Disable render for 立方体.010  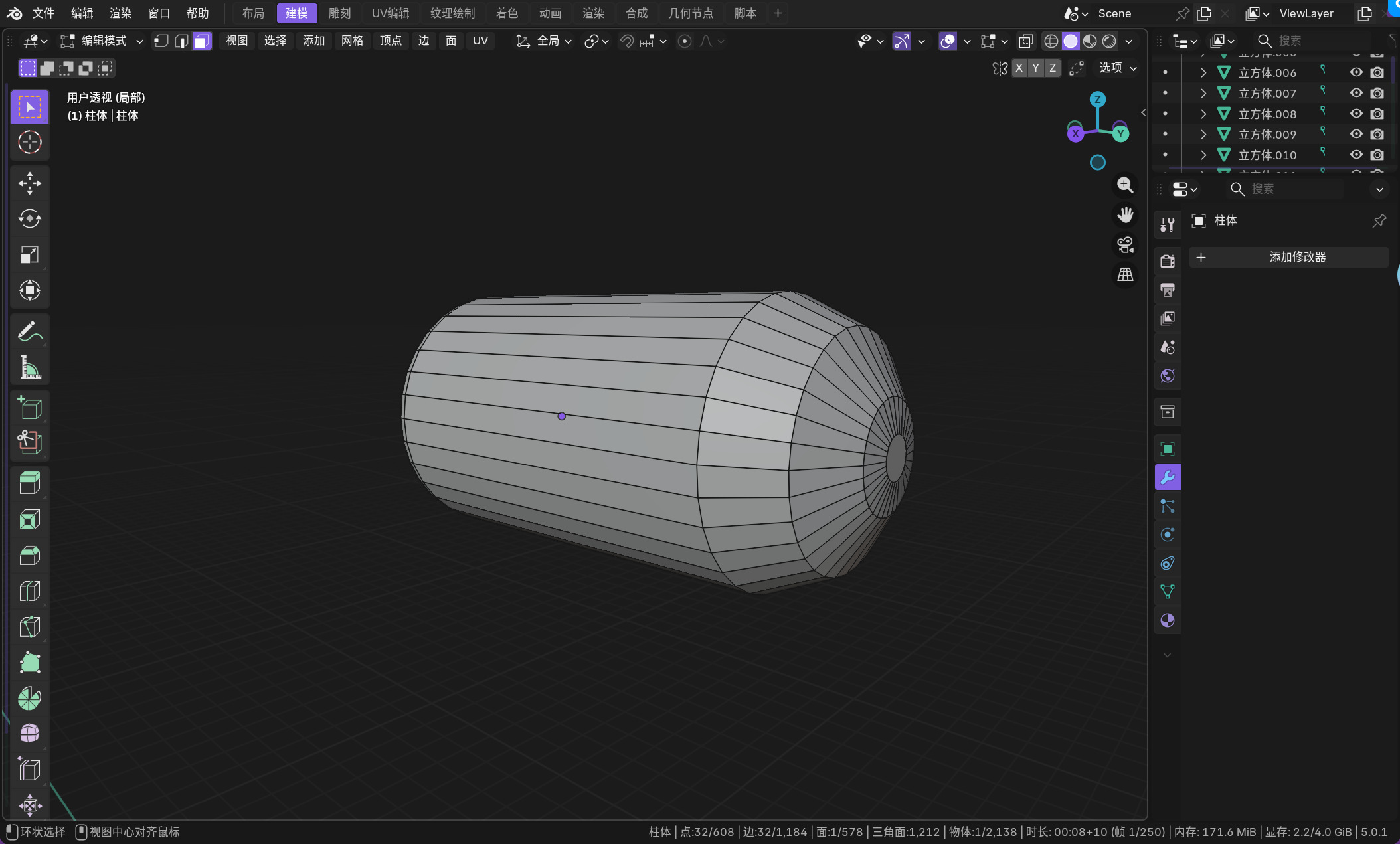(x=1377, y=155)
